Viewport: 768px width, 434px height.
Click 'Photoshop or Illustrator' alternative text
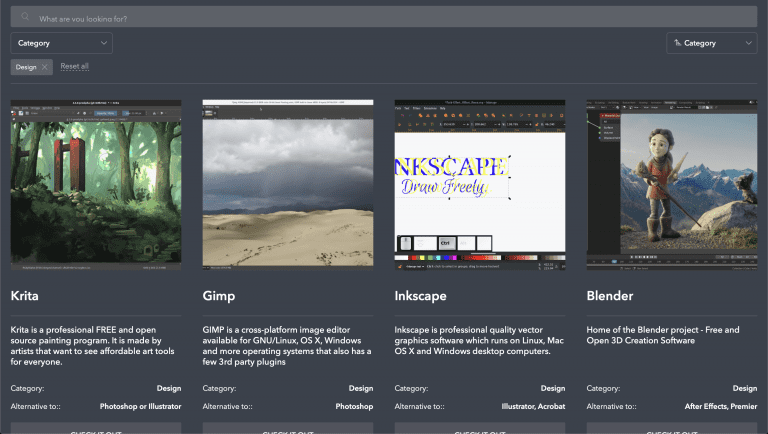[x=141, y=406]
